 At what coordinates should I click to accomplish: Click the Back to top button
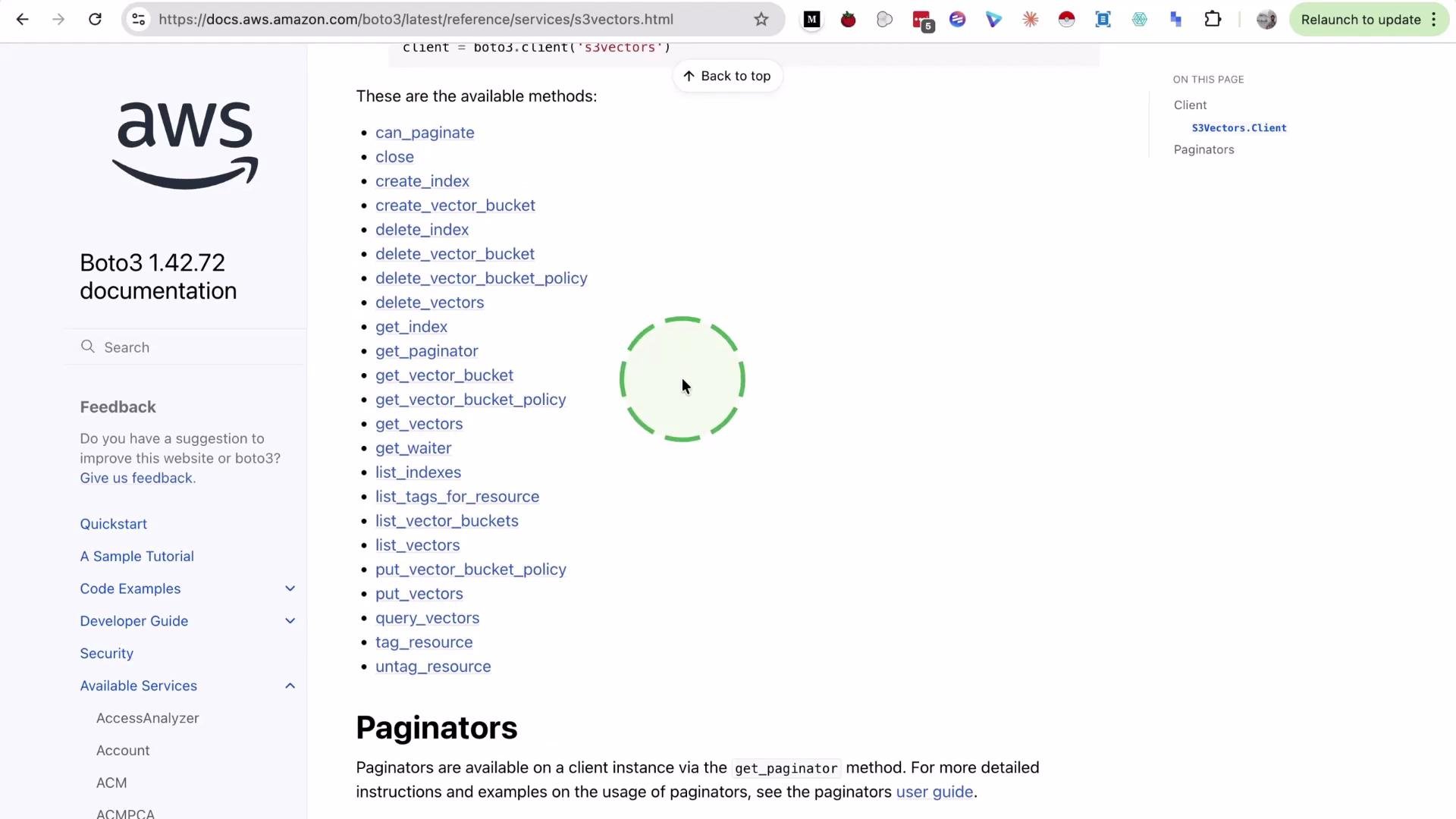[726, 76]
